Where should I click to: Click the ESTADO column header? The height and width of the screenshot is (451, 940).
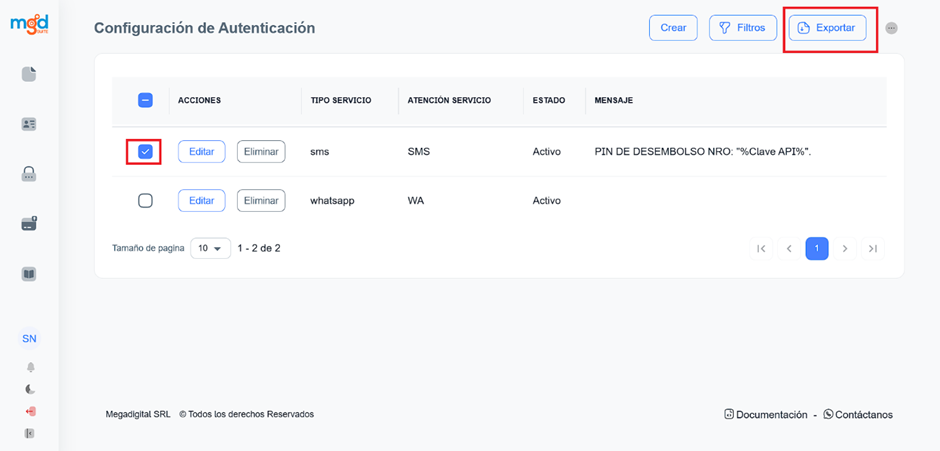(549, 100)
